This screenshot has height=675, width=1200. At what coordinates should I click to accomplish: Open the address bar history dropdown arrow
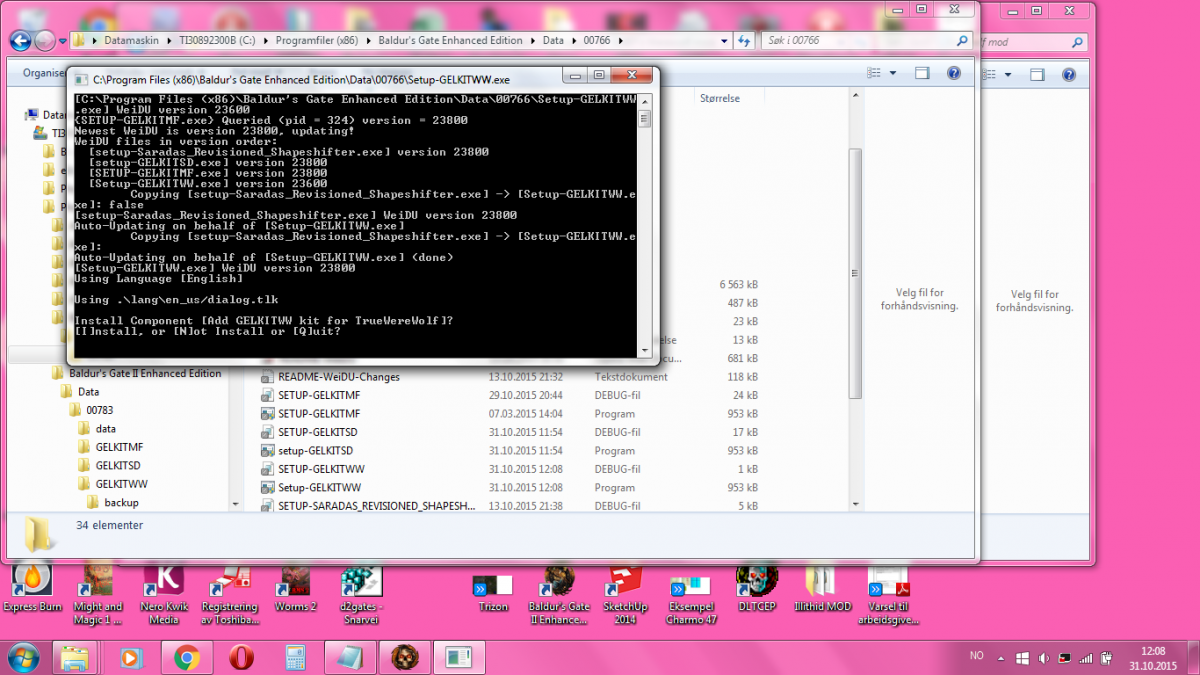point(724,40)
